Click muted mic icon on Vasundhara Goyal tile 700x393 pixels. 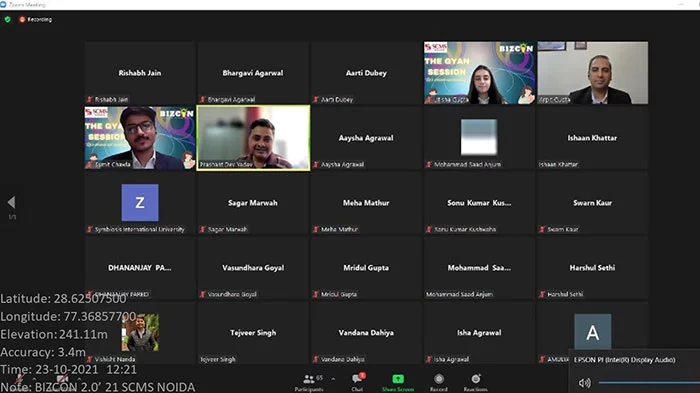203,294
